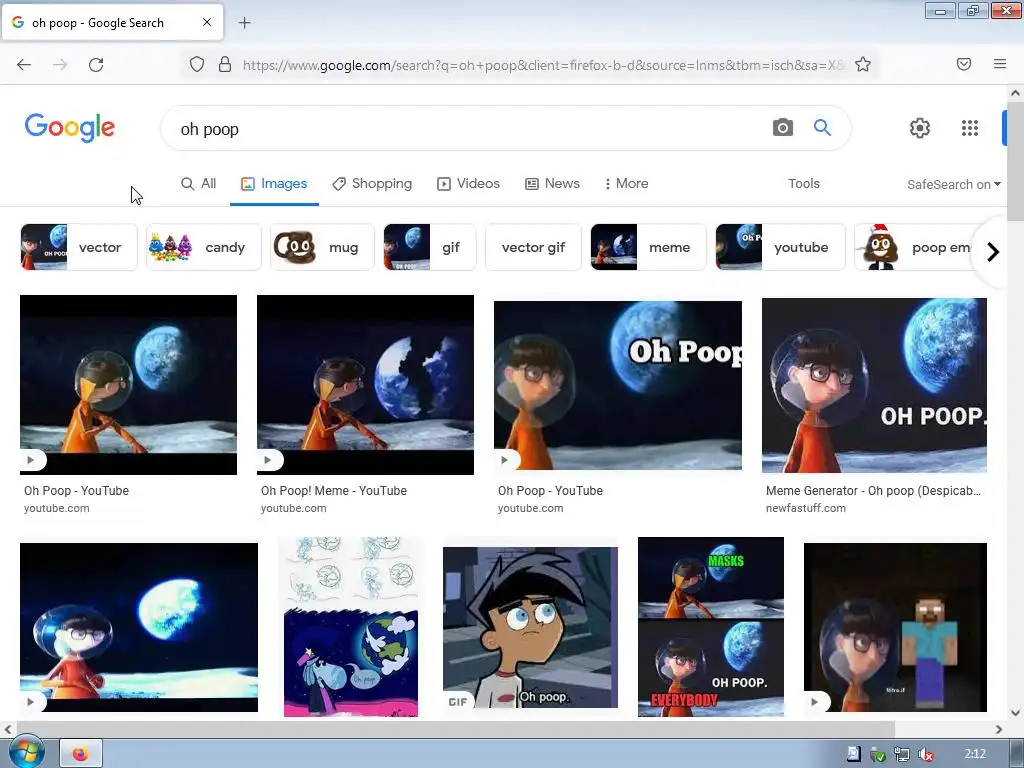
Task: Open the Windows Start menu
Action: click(25, 753)
